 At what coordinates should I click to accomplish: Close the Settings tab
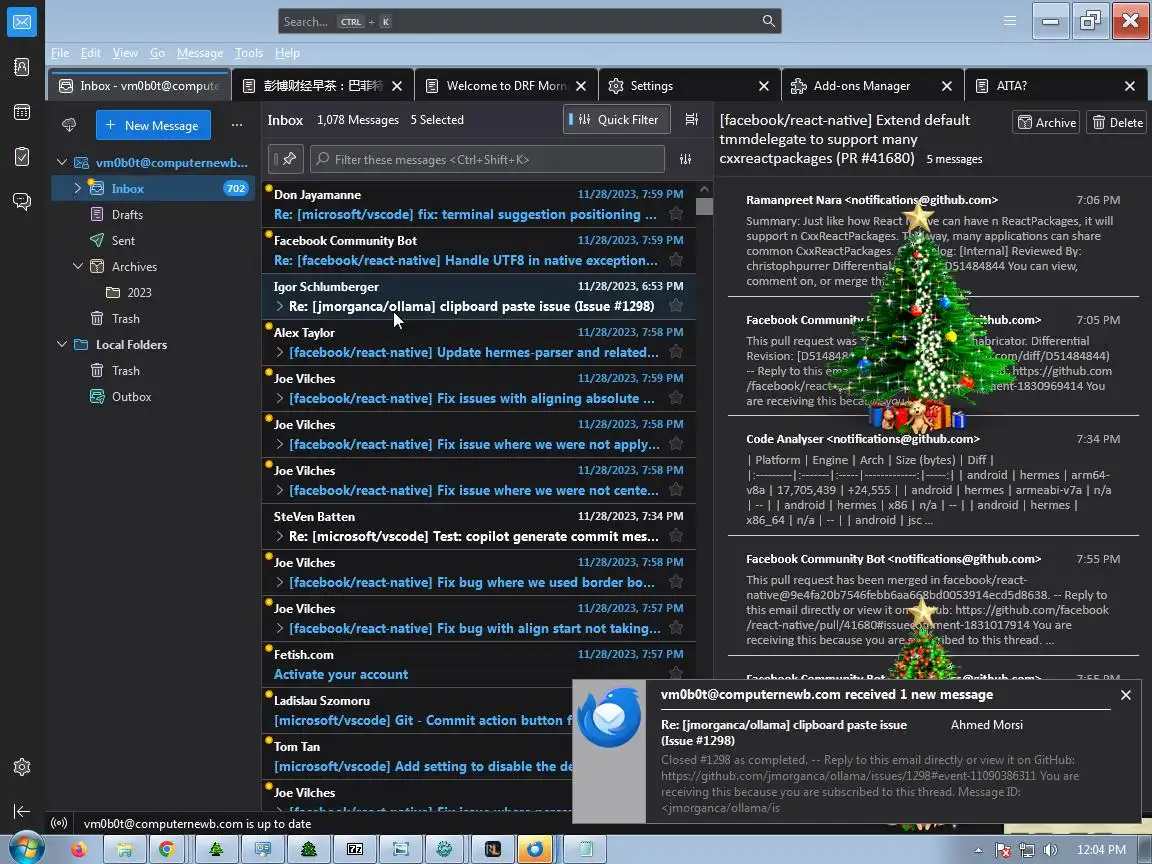[764, 86]
